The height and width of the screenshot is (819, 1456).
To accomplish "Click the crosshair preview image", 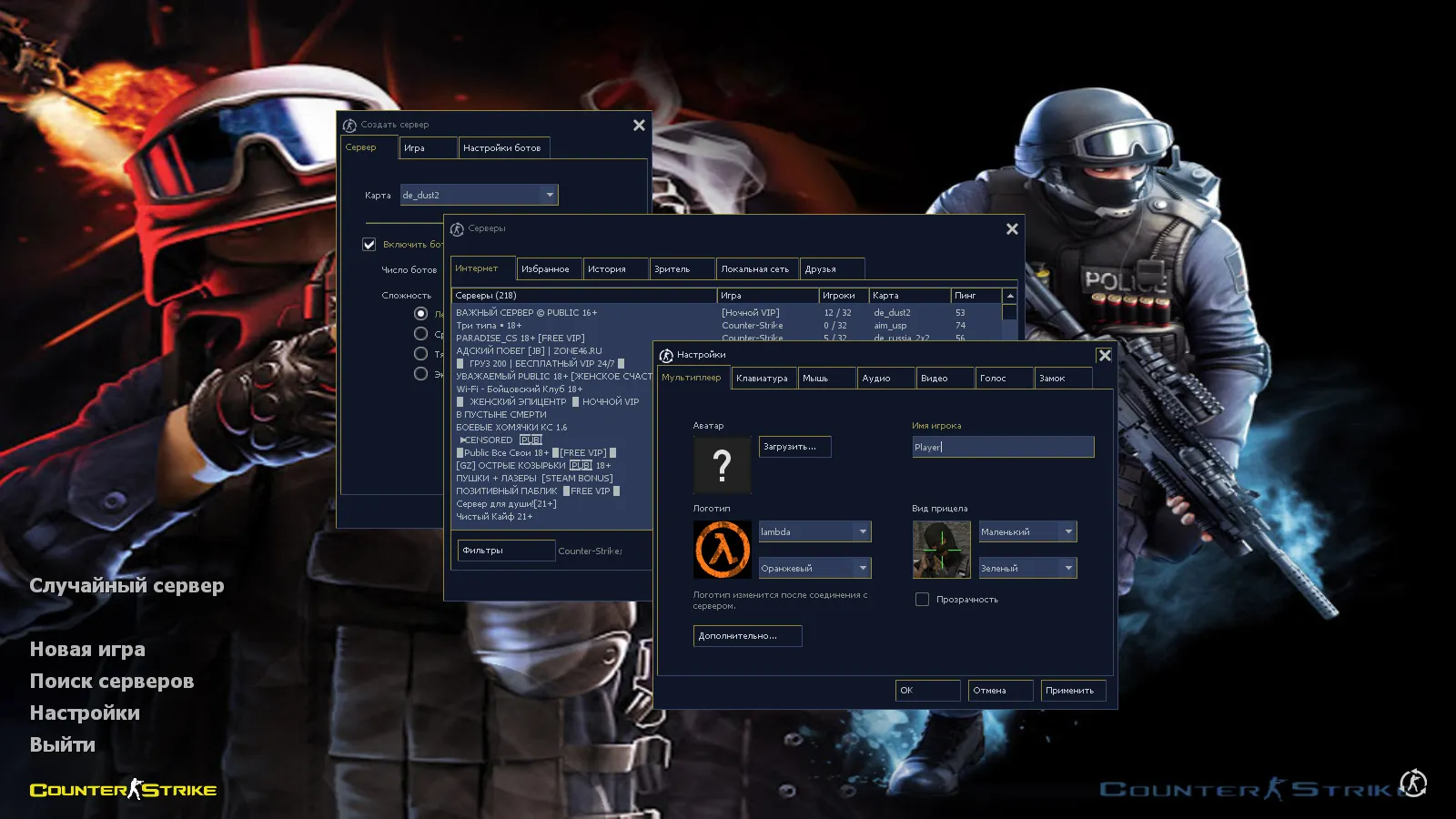I will [941, 550].
